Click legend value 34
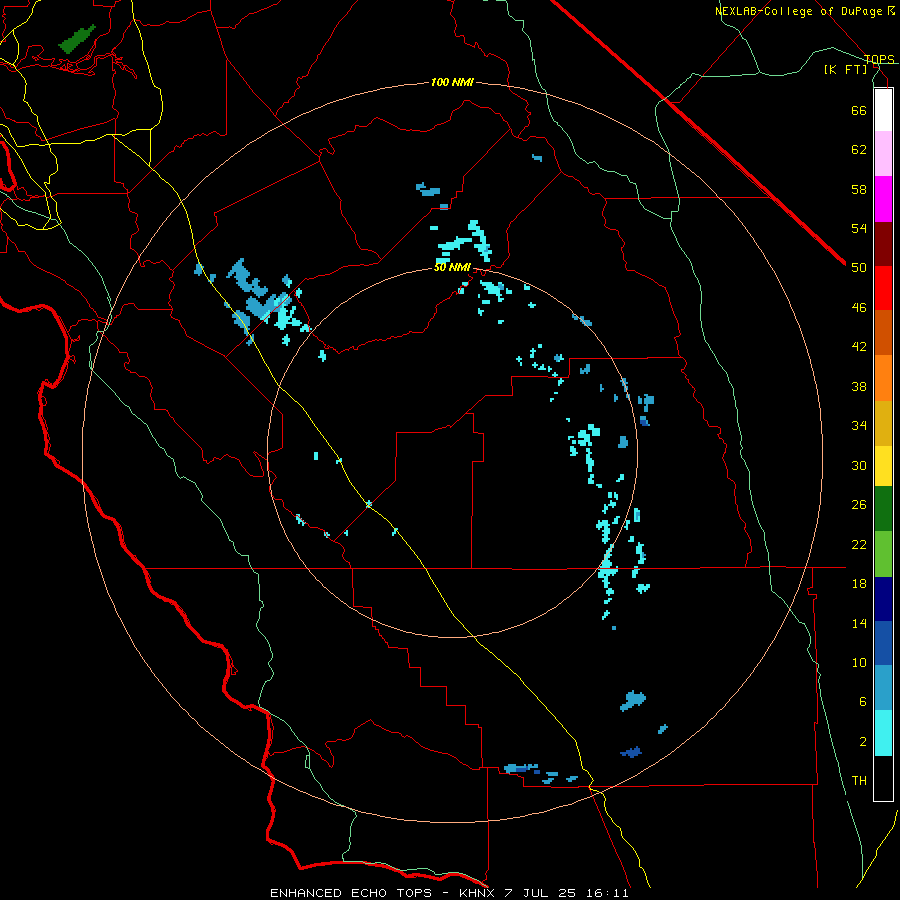The height and width of the screenshot is (900, 900). click(x=859, y=426)
